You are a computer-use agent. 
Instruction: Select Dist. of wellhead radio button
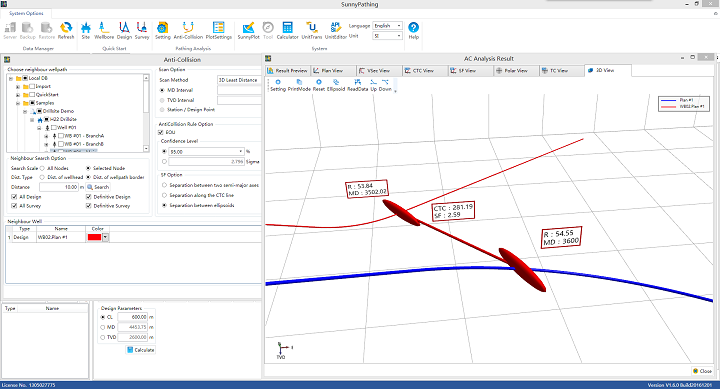(42, 177)
